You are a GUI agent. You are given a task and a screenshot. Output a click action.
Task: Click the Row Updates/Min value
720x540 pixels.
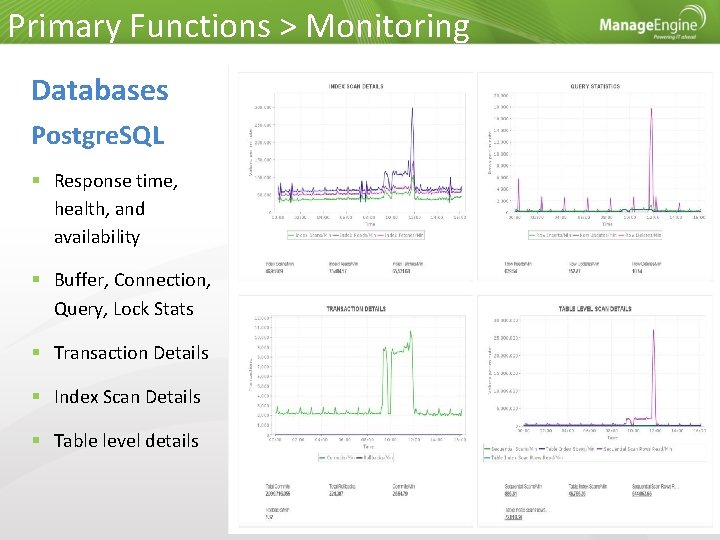574,271
